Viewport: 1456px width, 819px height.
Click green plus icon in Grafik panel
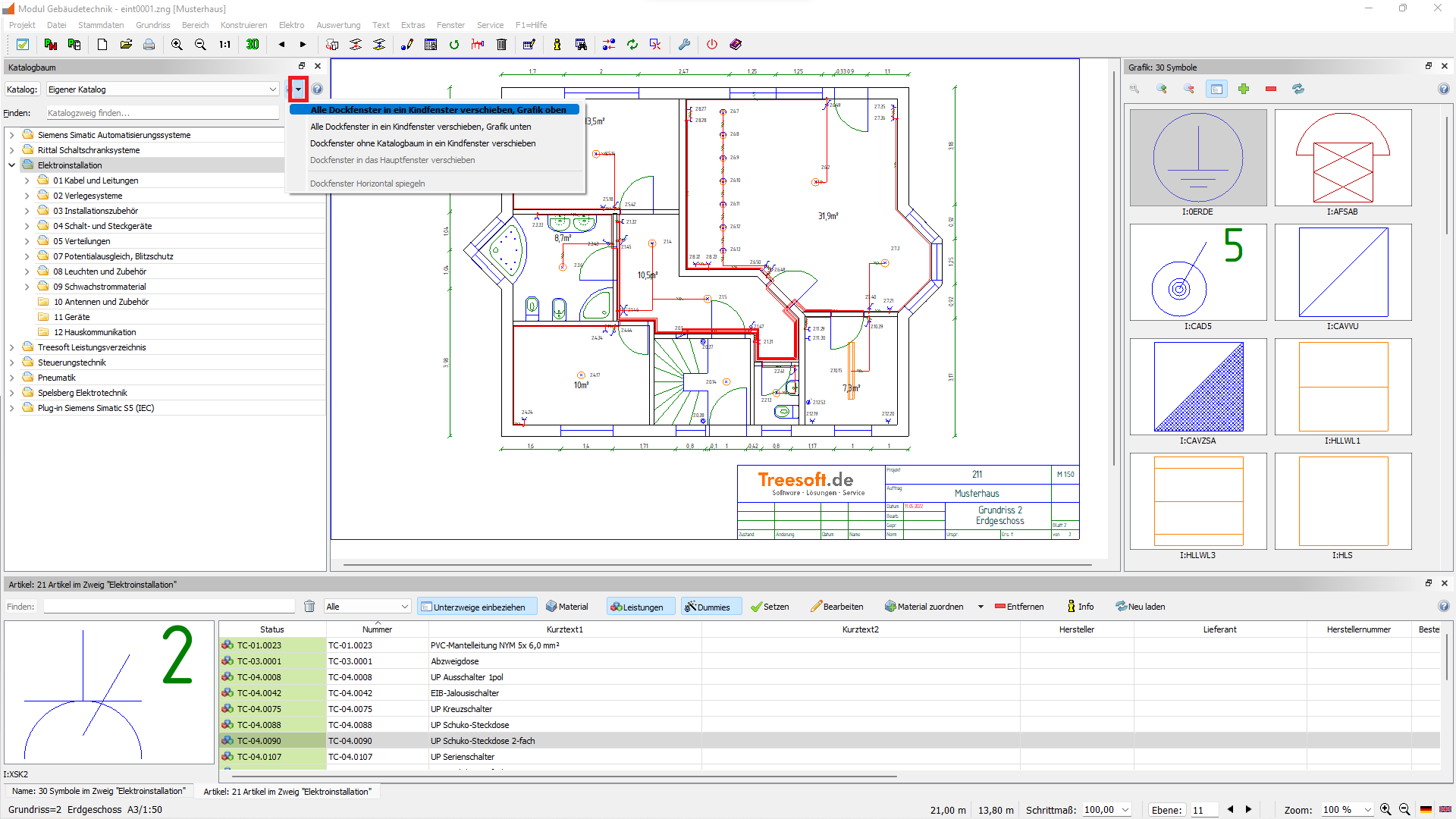[x=1244, y=89]
